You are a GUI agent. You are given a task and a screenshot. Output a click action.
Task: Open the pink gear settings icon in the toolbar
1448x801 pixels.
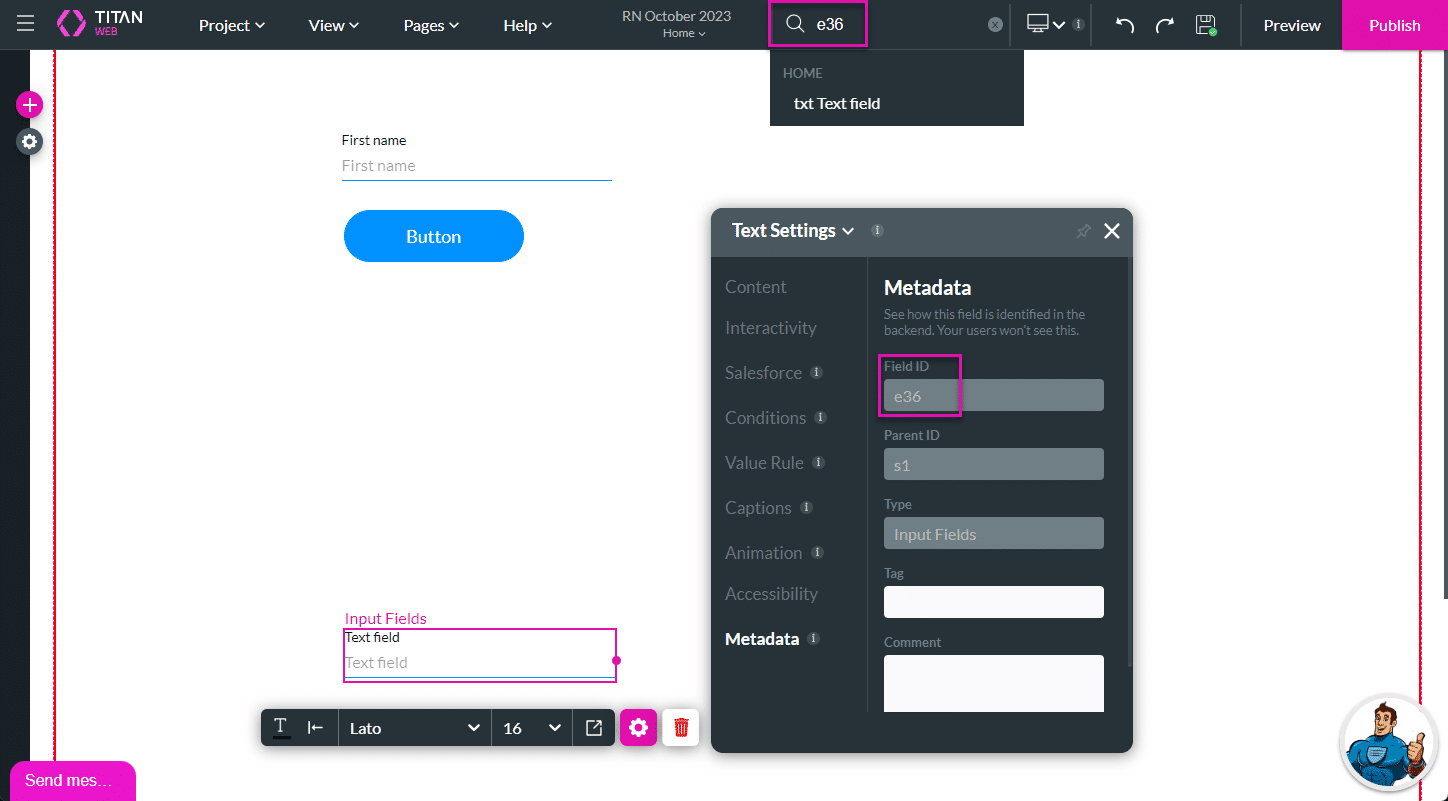pyautogui.click(x=639, y=727)
